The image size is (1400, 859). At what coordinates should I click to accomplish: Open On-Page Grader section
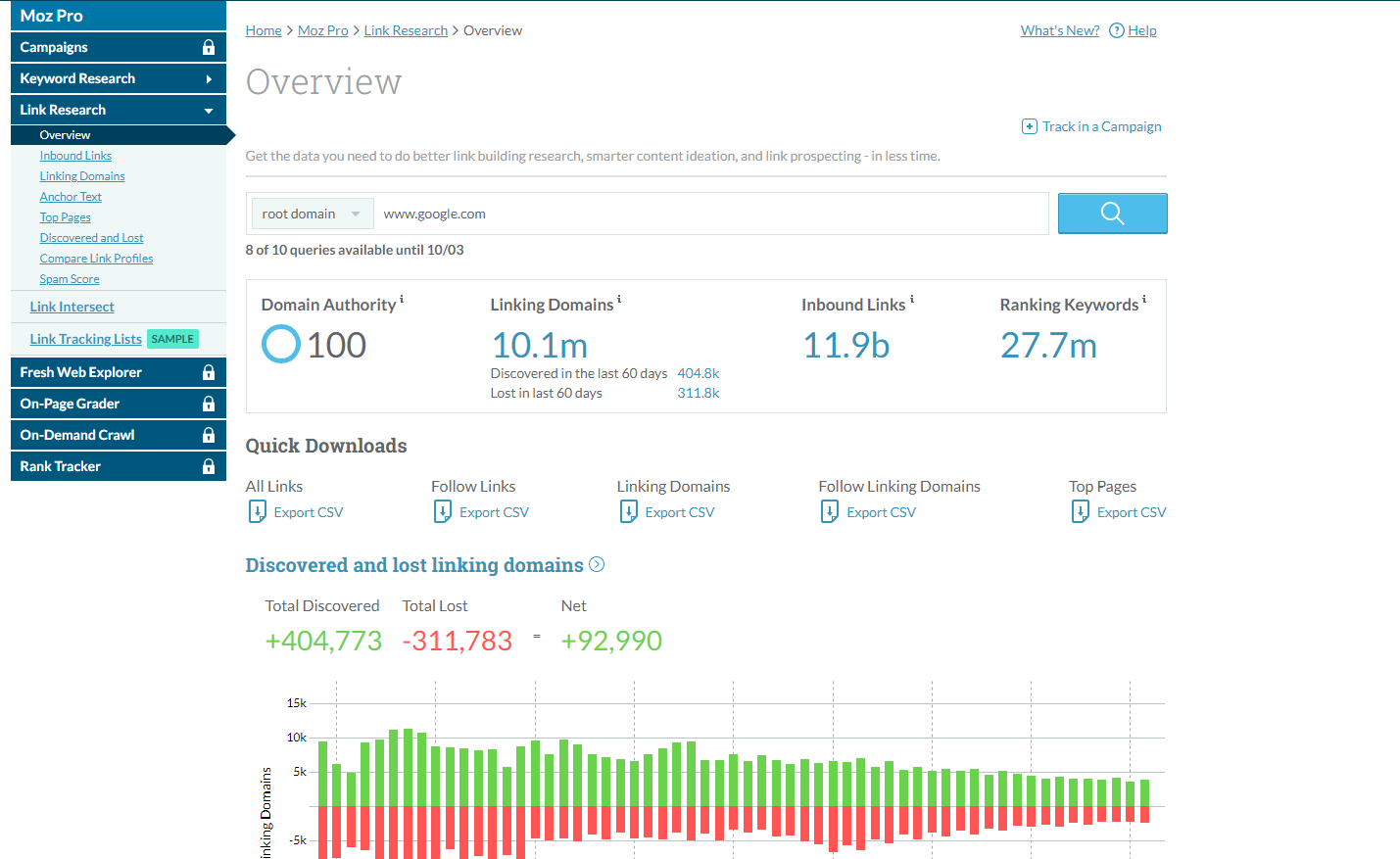pos(119,404)
